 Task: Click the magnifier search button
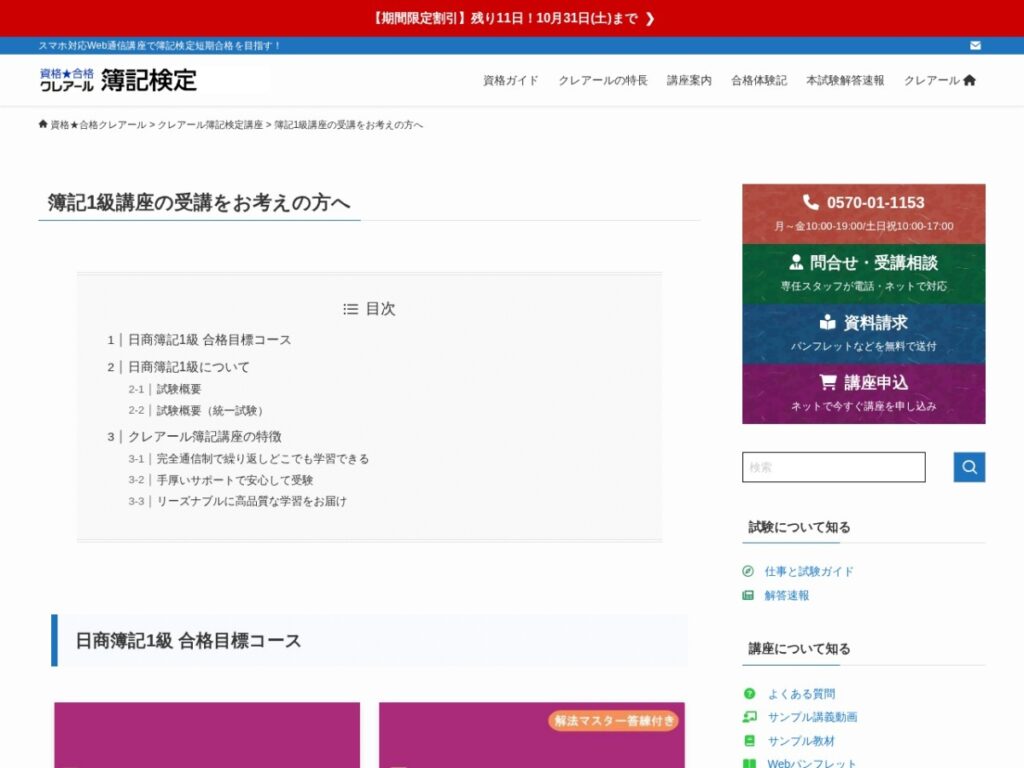click(x=969, y=467)
